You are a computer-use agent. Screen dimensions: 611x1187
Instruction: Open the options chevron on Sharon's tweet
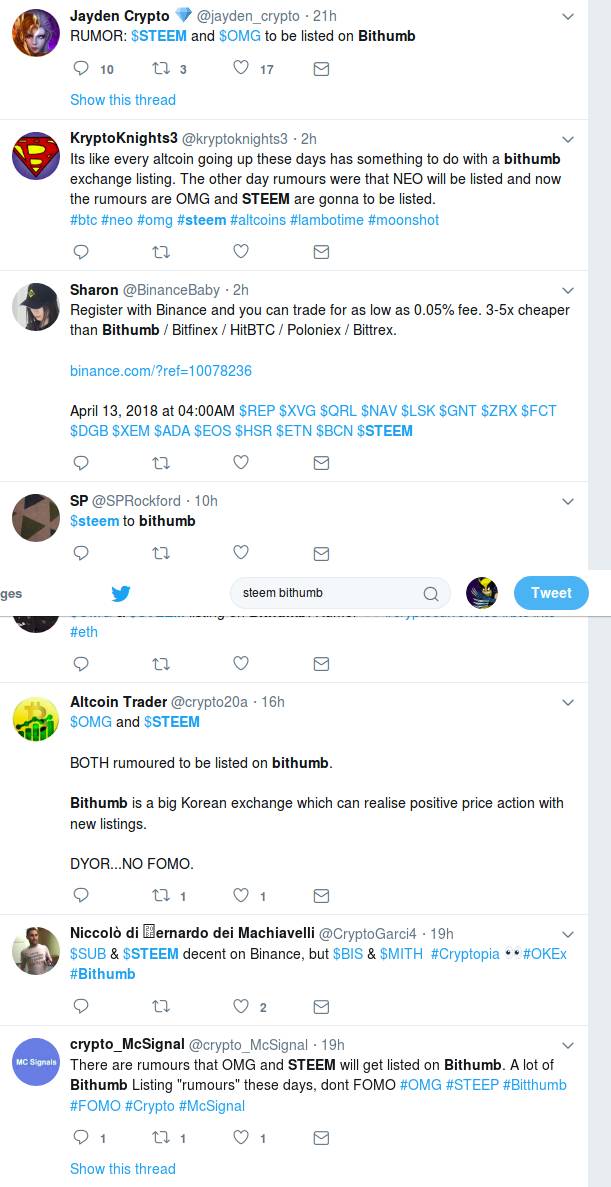click(568, 290)
